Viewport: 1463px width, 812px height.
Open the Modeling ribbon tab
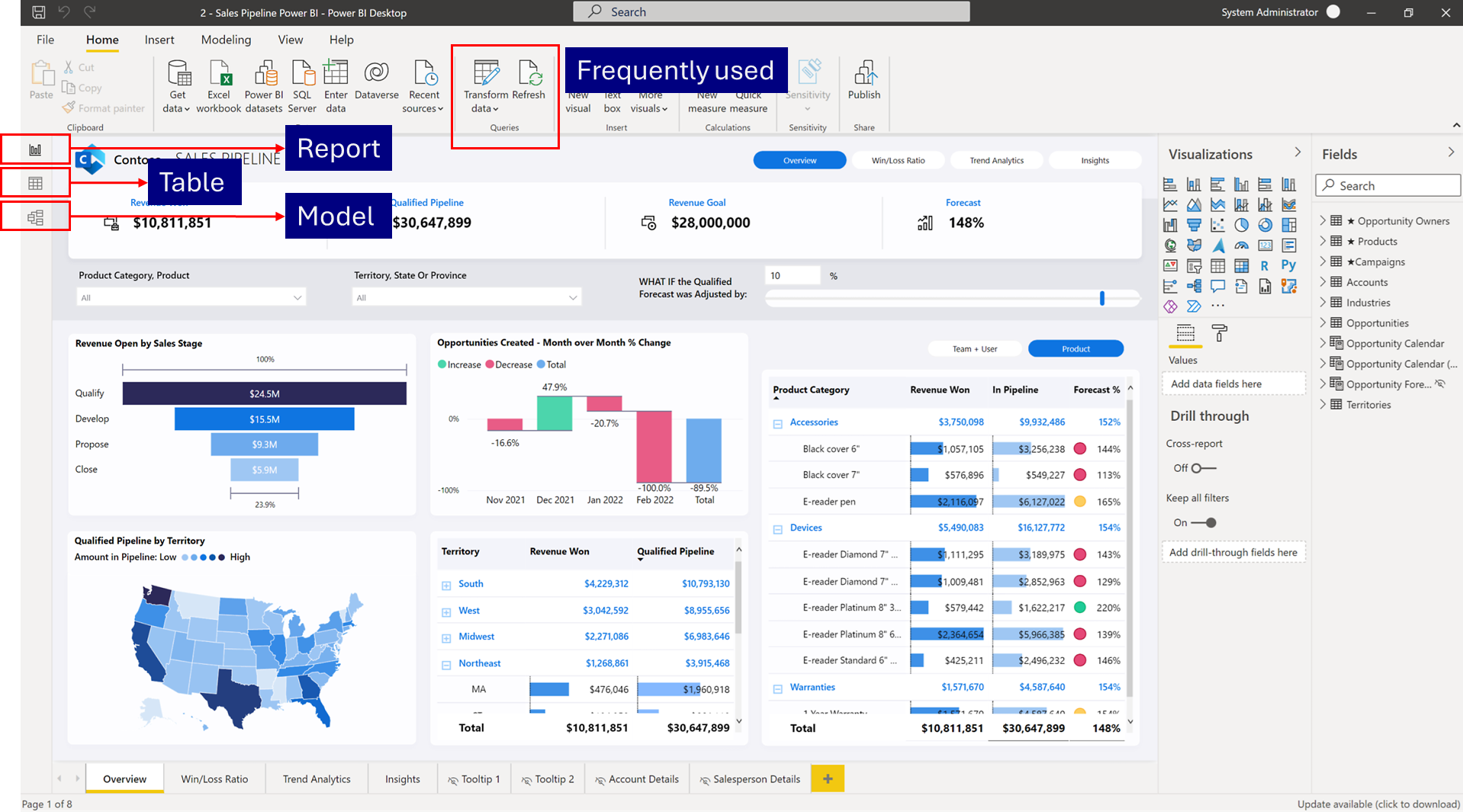[x=226, y=40]
